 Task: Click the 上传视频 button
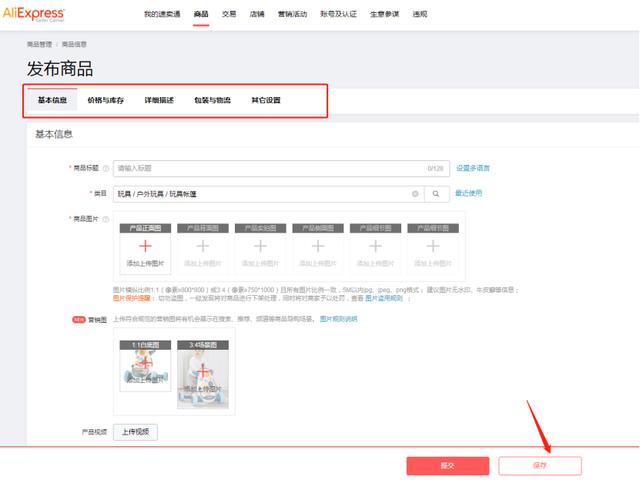[135, 432]
